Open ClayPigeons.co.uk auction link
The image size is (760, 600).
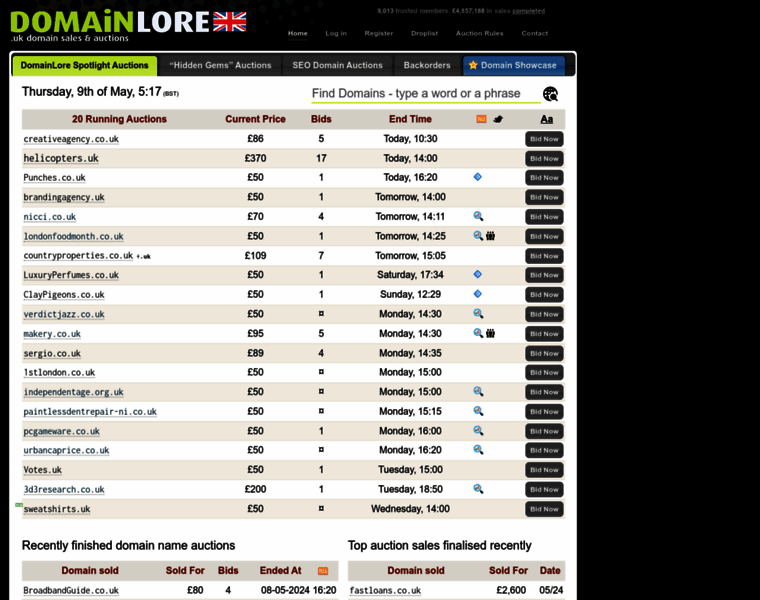coord(64,295)
